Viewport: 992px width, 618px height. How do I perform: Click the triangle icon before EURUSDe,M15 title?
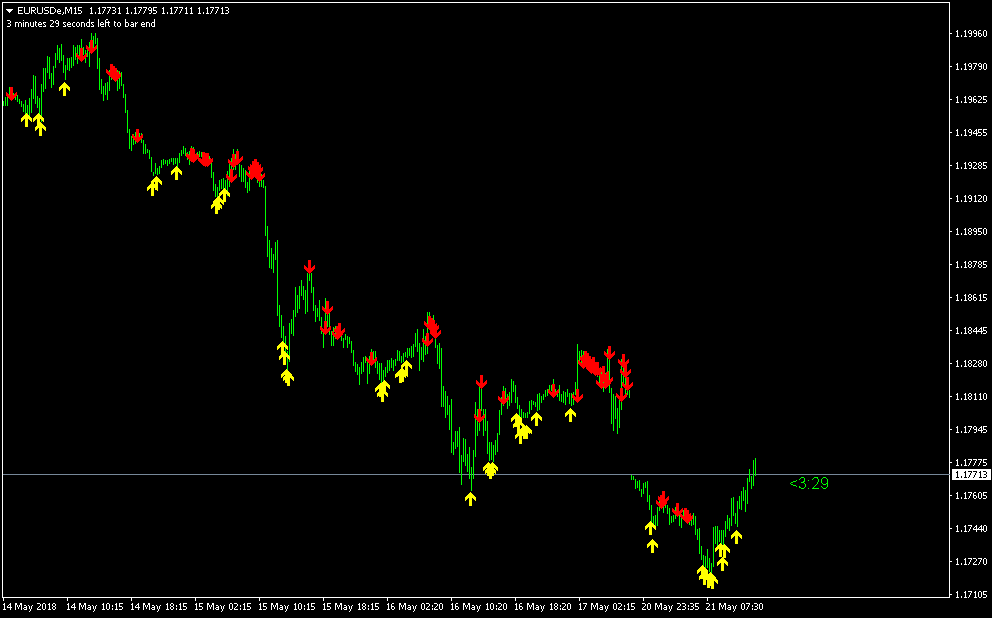click(9, 10)
